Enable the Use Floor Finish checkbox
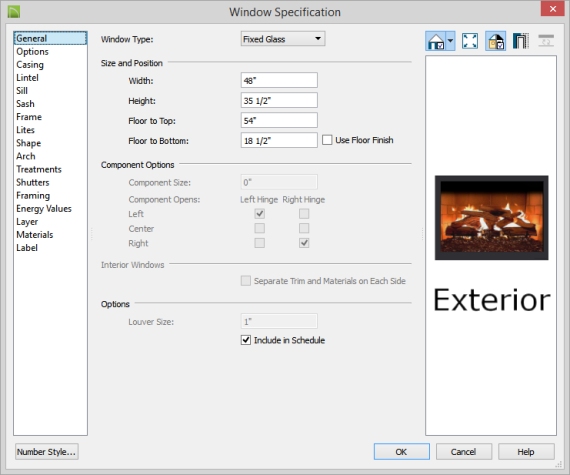 click(327, 140)
